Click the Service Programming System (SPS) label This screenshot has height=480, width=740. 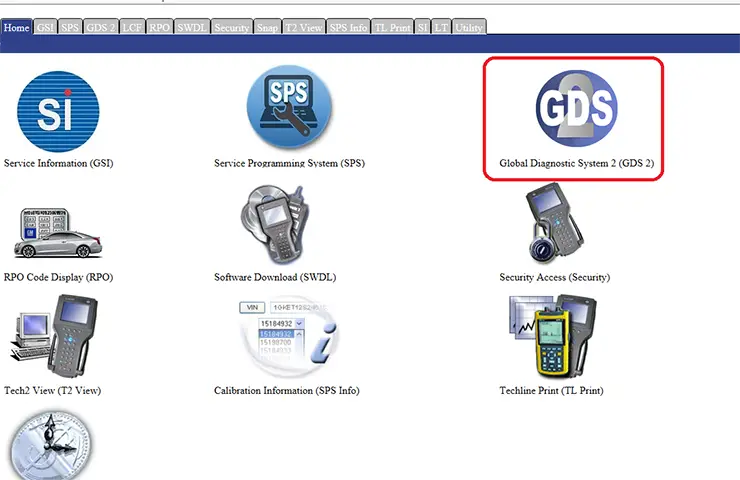[289, 163]
